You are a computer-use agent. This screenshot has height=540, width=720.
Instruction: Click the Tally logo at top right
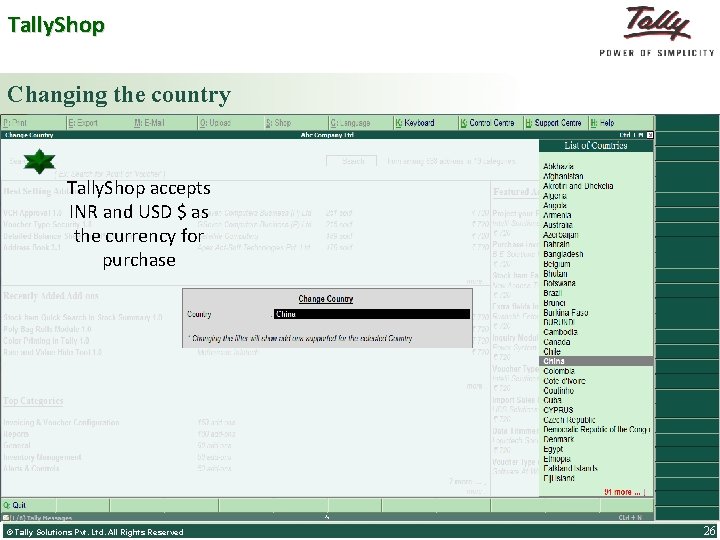[657, 31]
